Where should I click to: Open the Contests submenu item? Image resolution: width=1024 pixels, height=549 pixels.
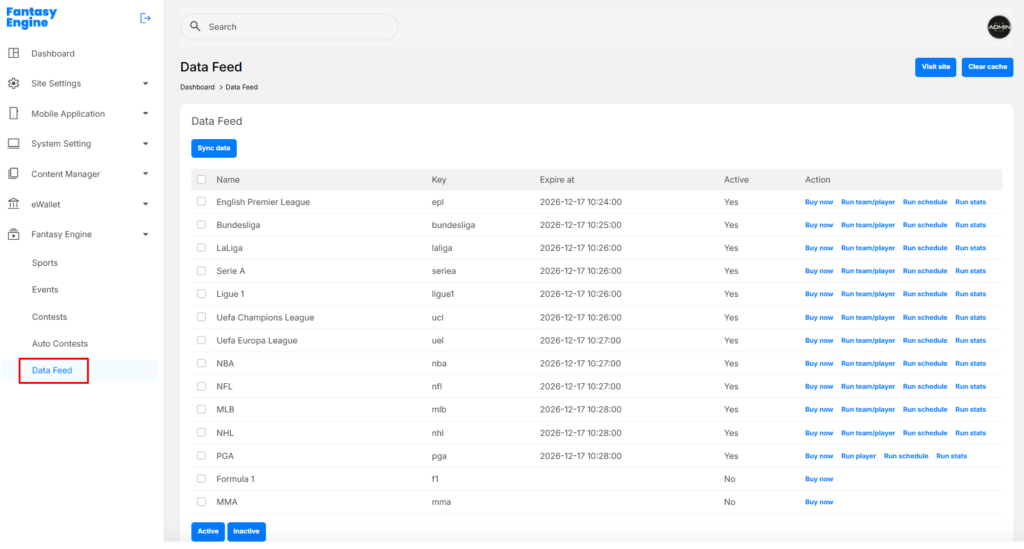pos(49,317)
